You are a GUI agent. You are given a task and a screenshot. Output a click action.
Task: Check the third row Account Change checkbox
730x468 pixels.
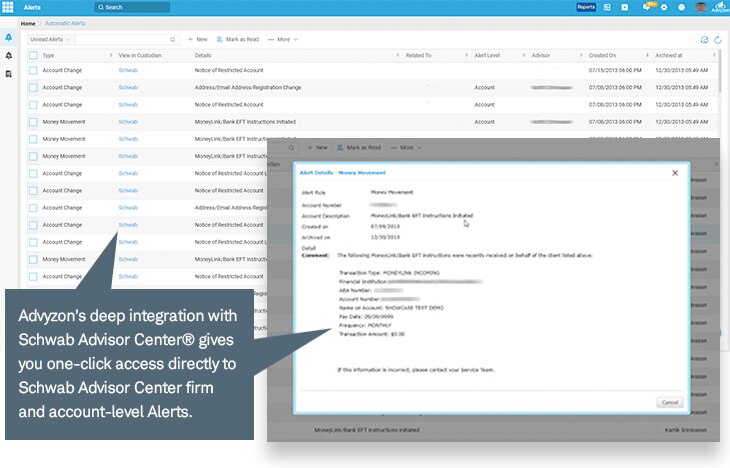33,105
